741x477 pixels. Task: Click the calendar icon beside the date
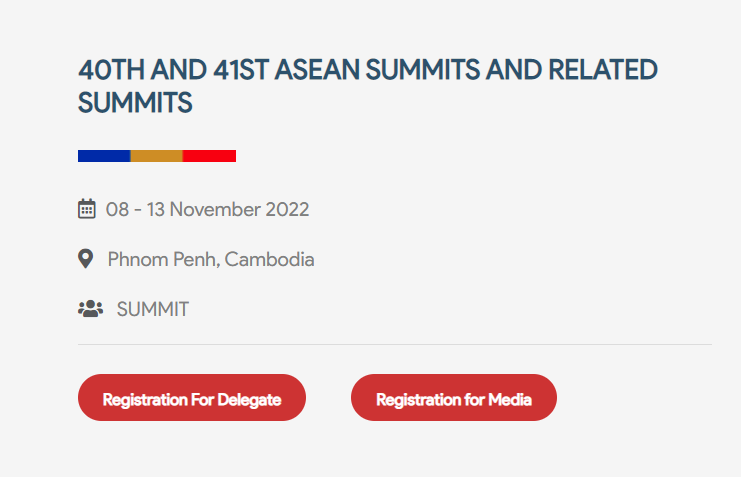pyautogui.click(x=86, y=209)
